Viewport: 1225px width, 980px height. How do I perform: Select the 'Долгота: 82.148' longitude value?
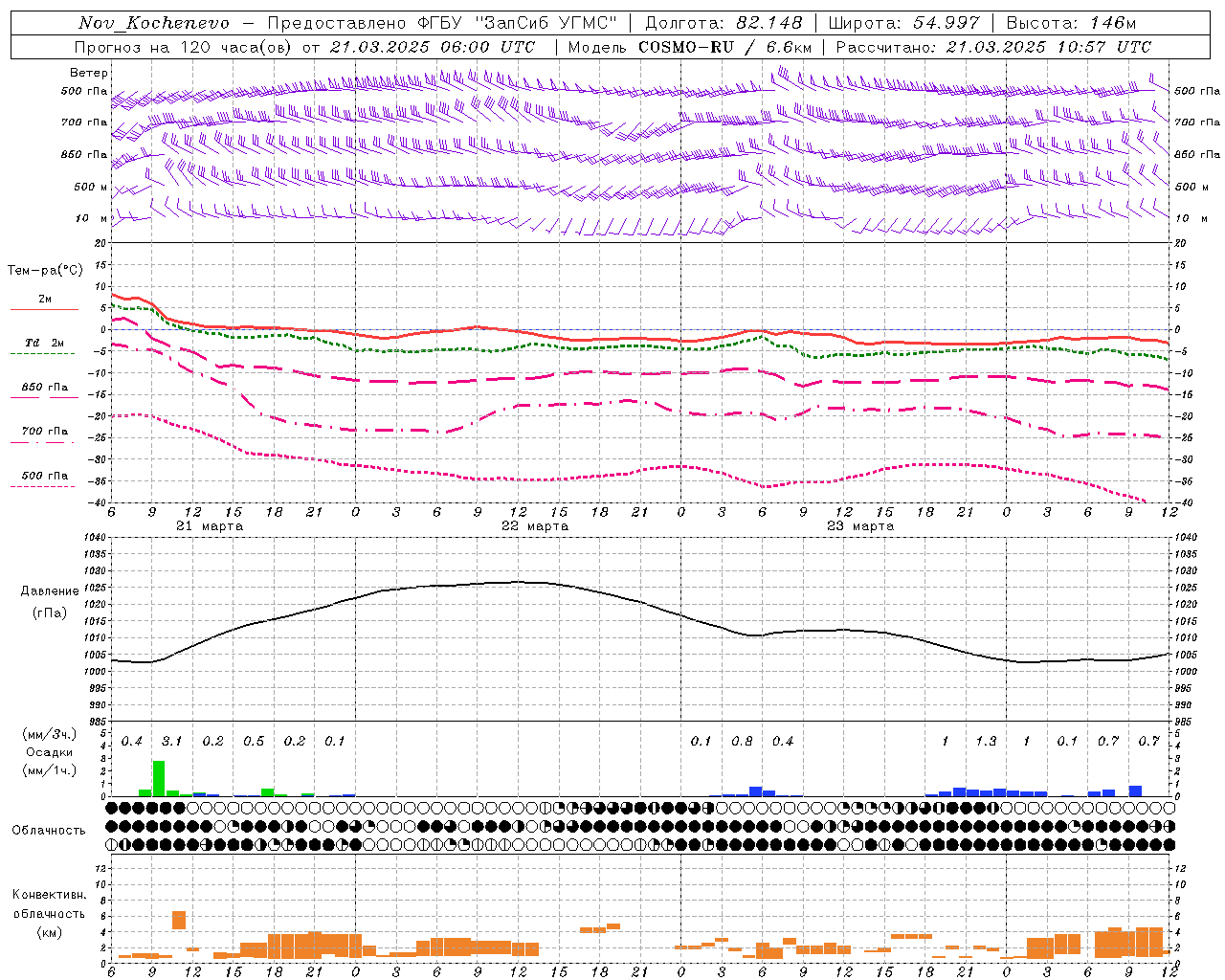coord(724,23)
